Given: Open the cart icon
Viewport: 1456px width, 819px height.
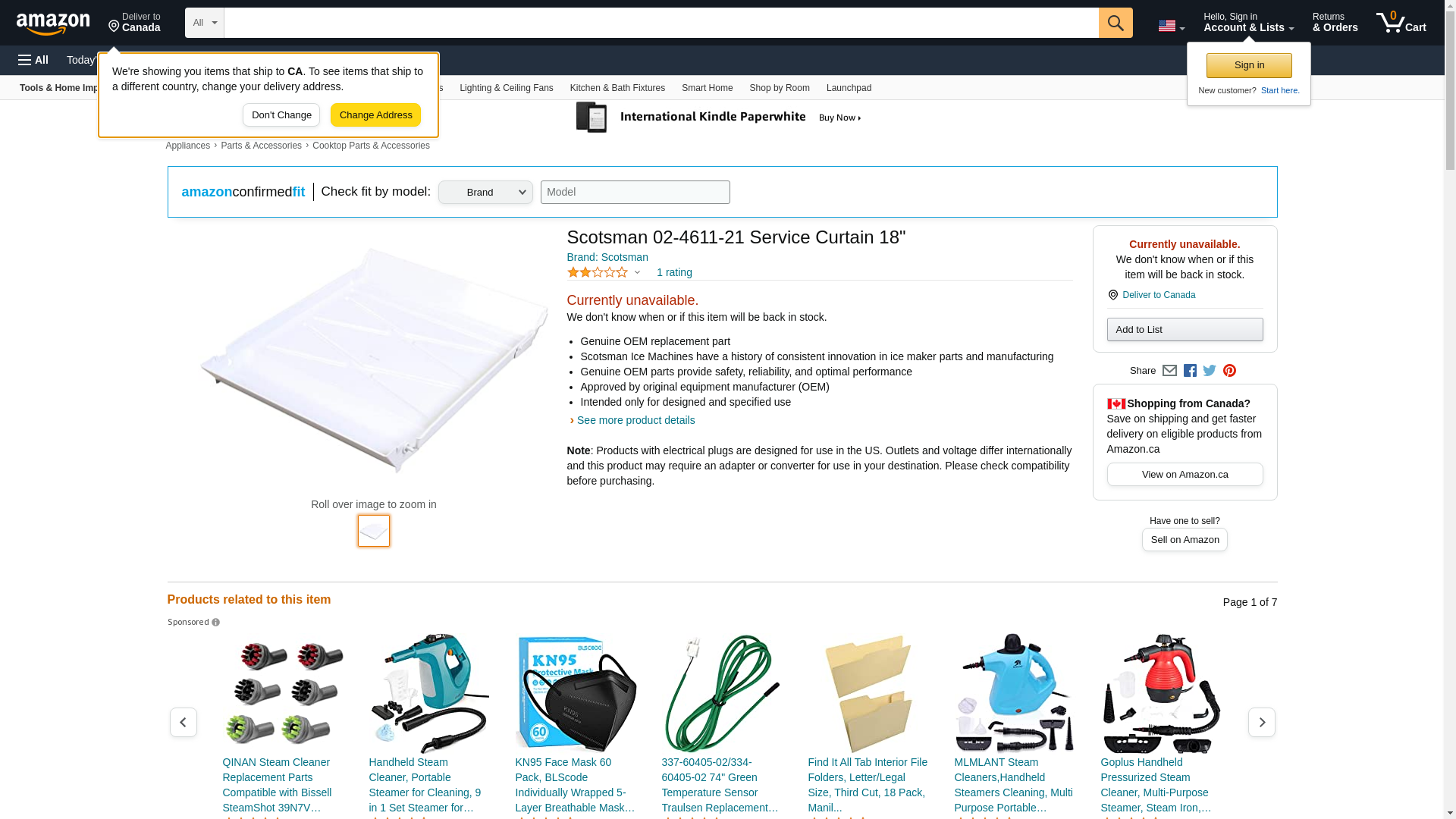Looking at the screenshot, I should click(x=1401, y=23).
